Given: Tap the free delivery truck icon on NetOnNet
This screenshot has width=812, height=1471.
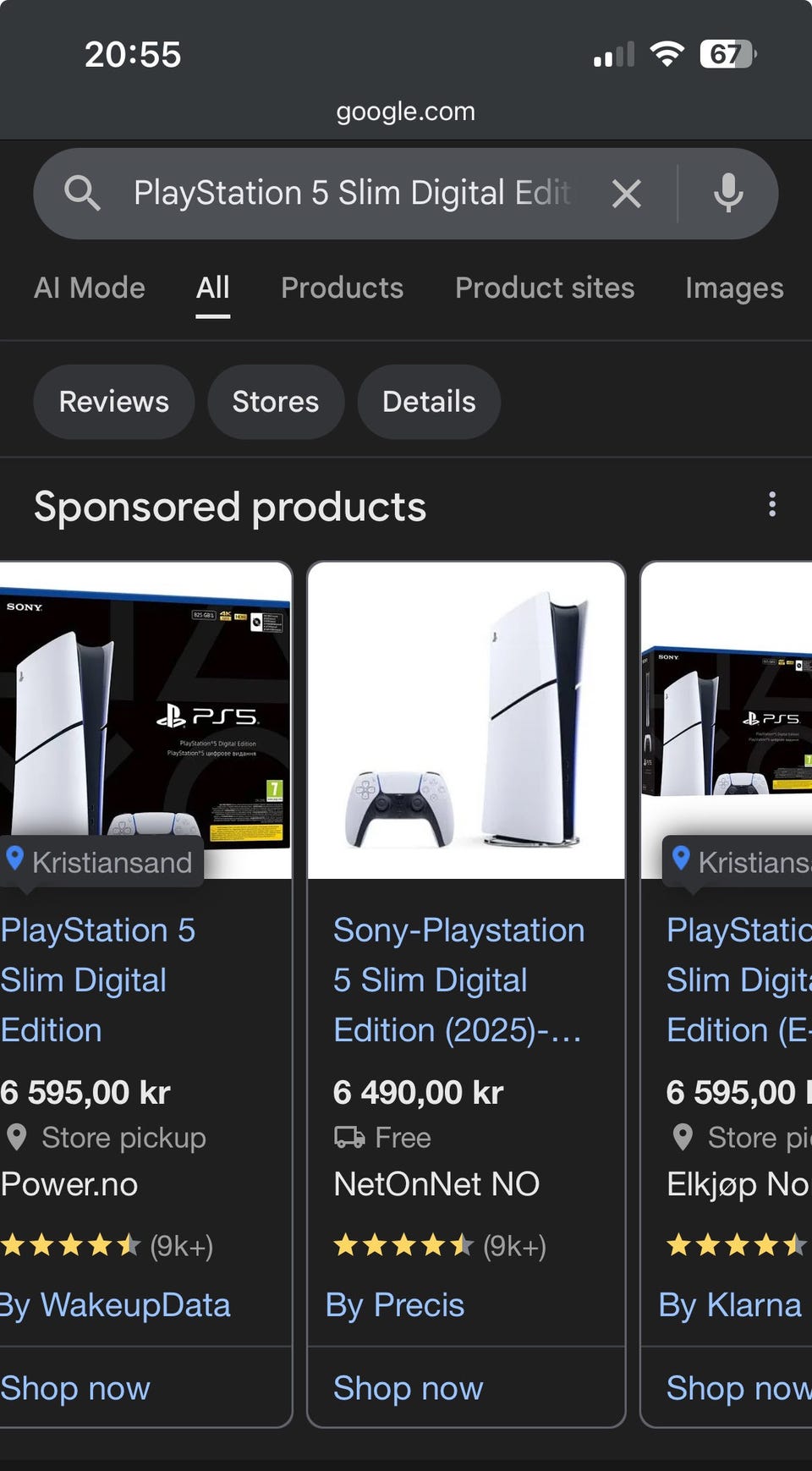Looking at the screenshot, I should [348, 1137].
